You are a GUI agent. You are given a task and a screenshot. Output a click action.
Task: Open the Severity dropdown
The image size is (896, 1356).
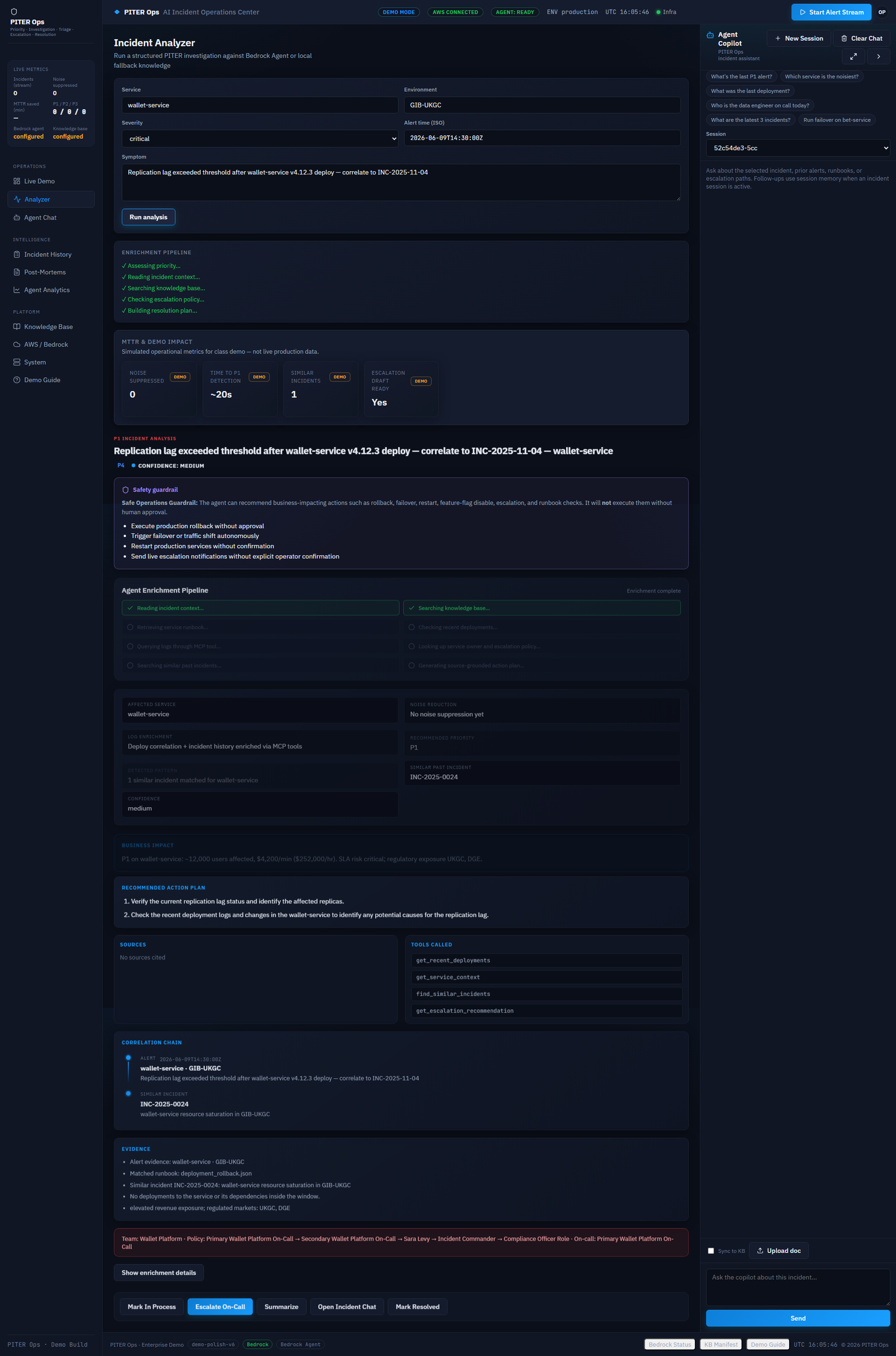tap(260, 139)
